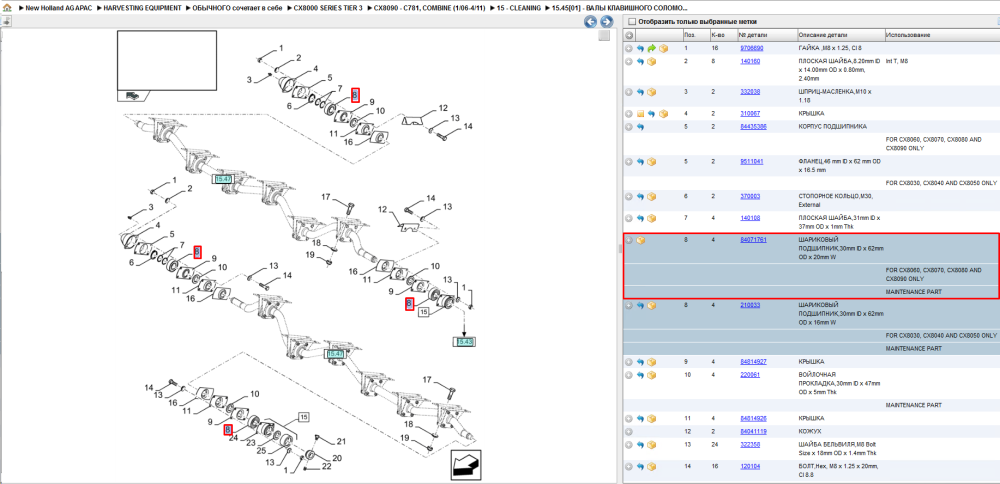Expand row 84071761 with the plus icon
1000x484 pixels.
pos(629,240)
